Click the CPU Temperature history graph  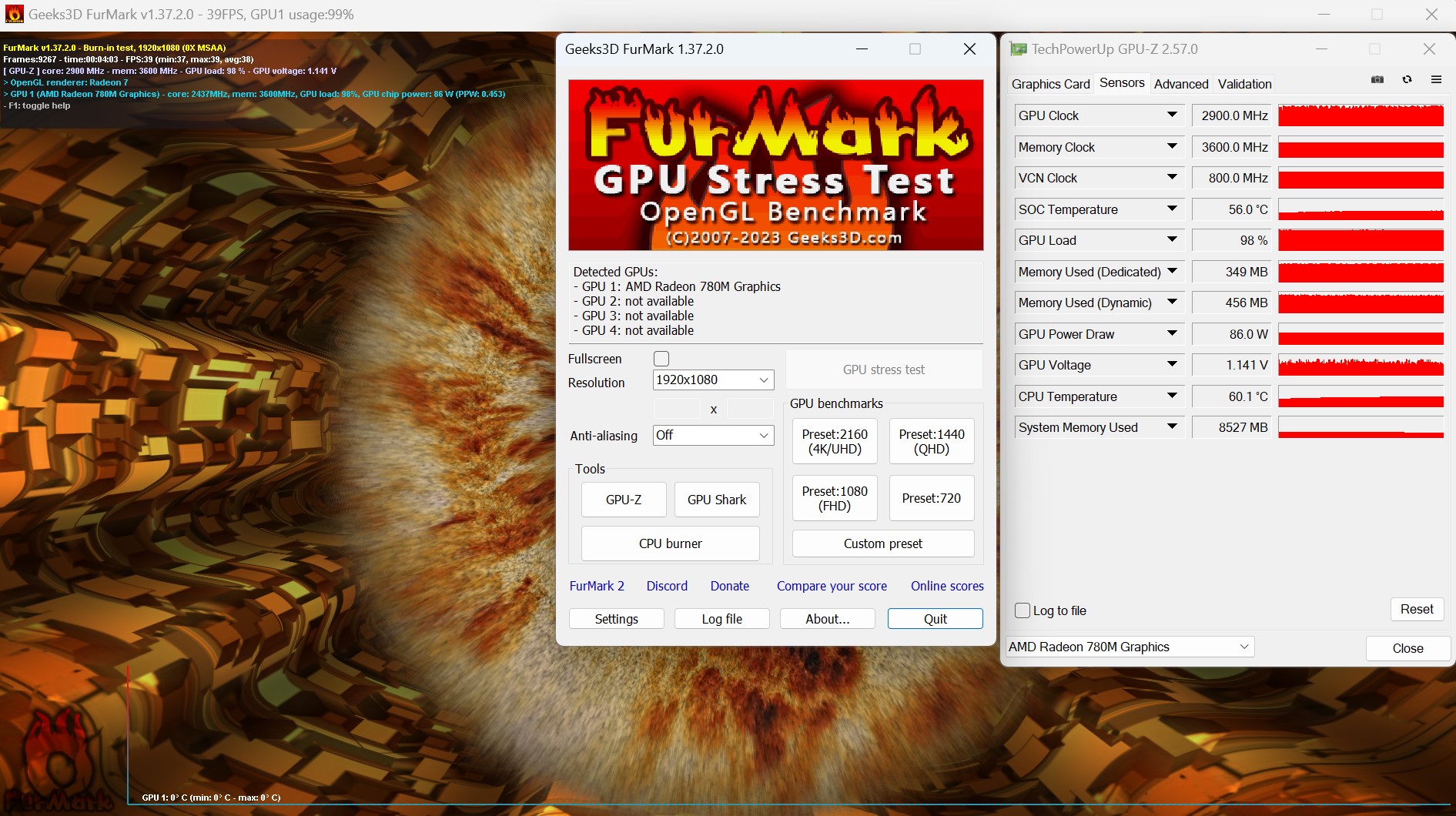(1361, 396)
